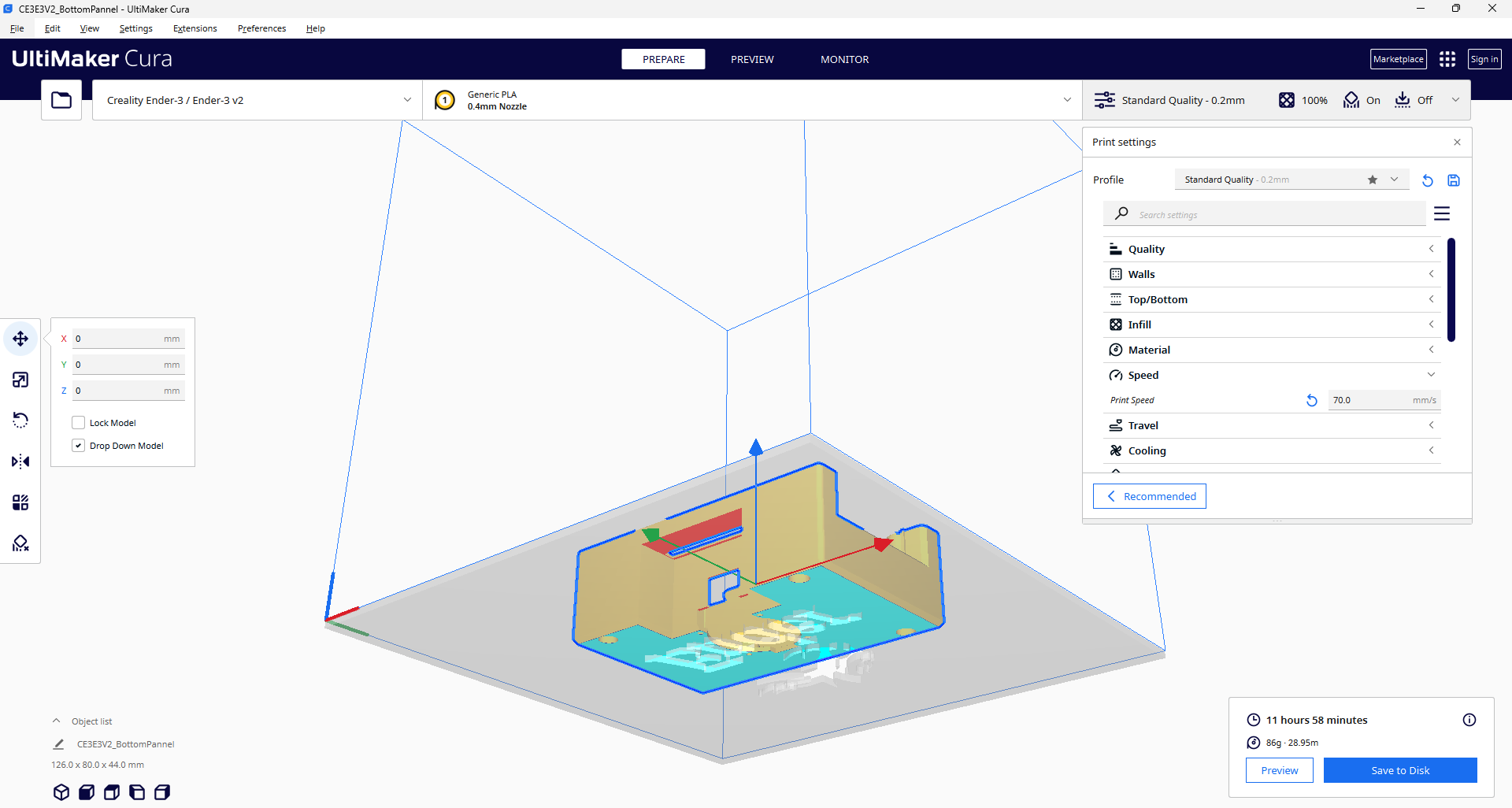Open file using the folder icon
The image size is (1512, 808).
tap(61, 100)
